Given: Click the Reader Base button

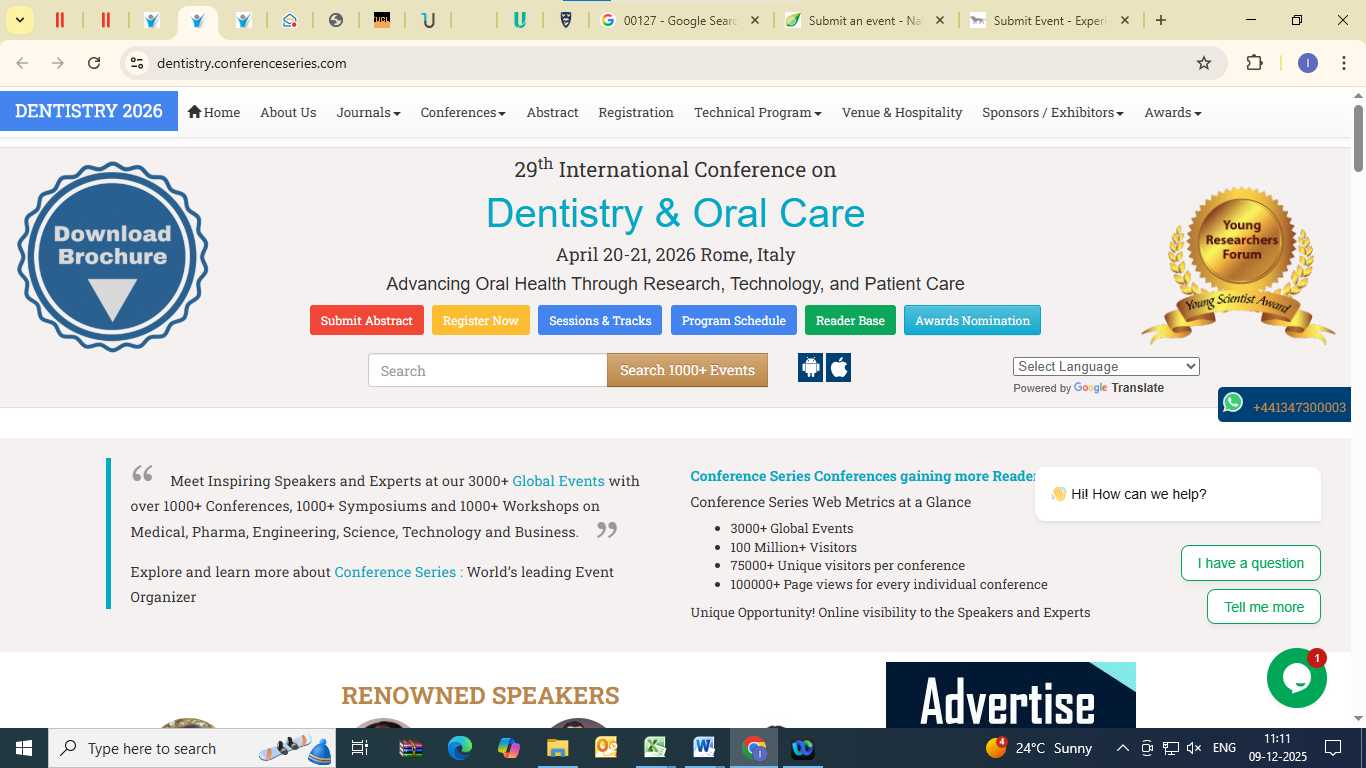Looking at the screenshot, I should tap(850, 320).
